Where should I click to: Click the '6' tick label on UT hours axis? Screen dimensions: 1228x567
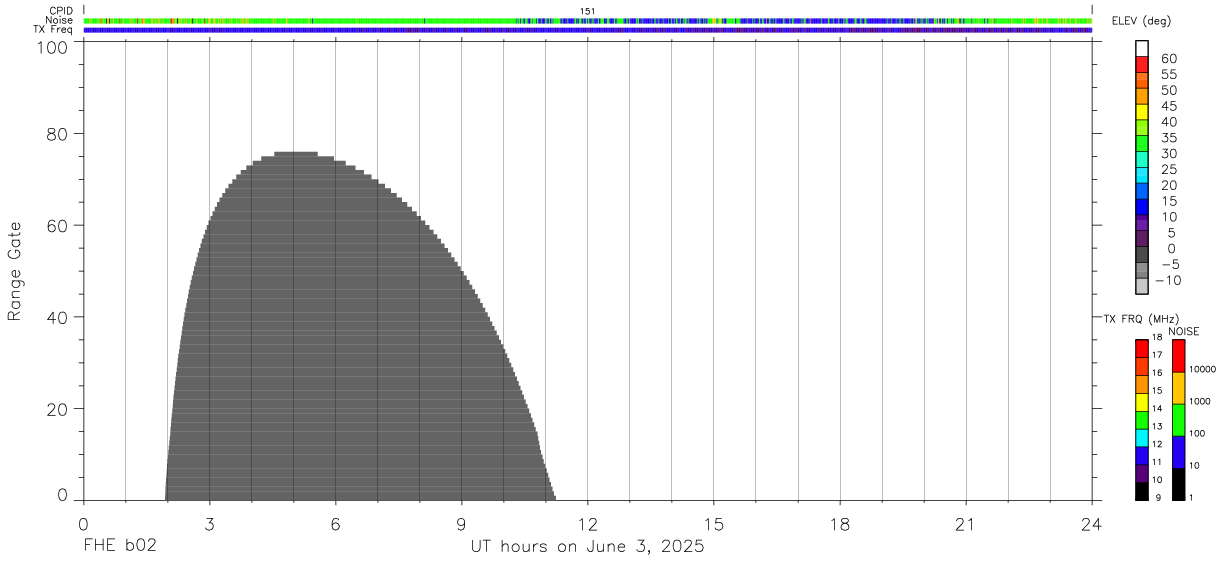[335, 524]
